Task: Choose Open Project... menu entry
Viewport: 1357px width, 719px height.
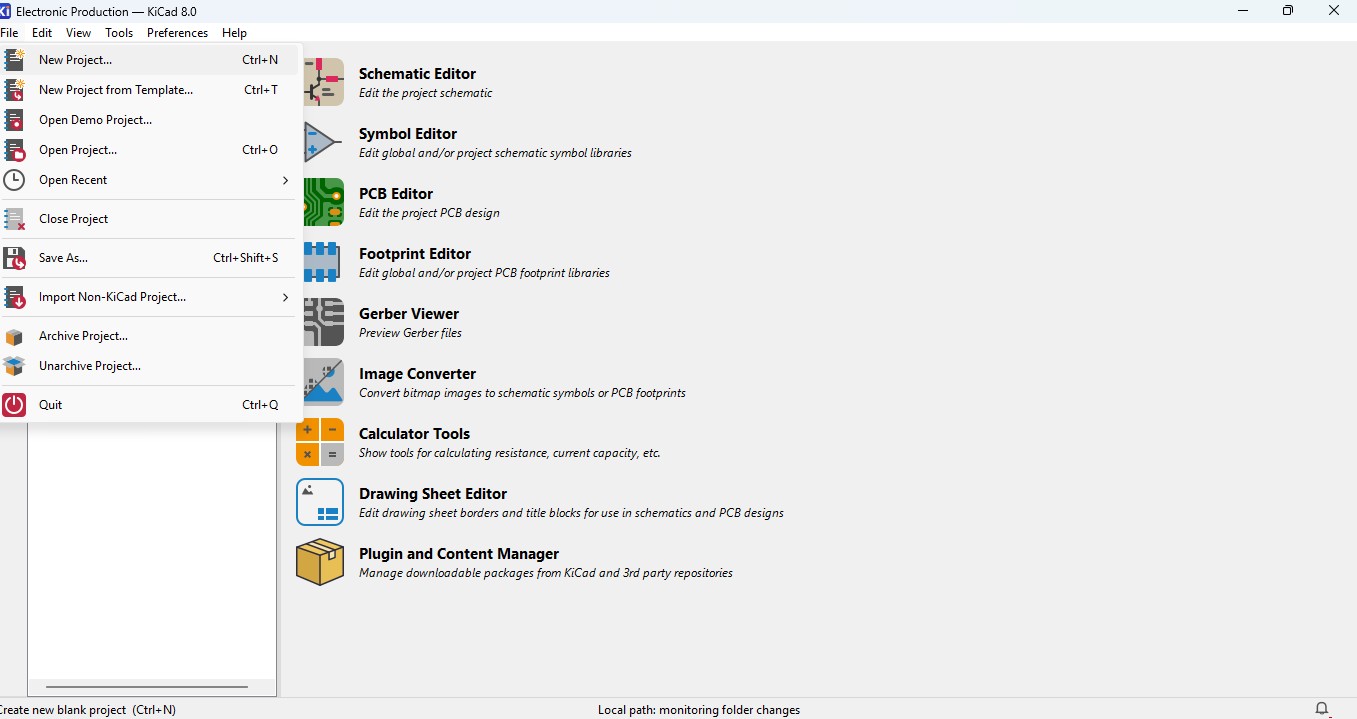Action: click(150, 150)
